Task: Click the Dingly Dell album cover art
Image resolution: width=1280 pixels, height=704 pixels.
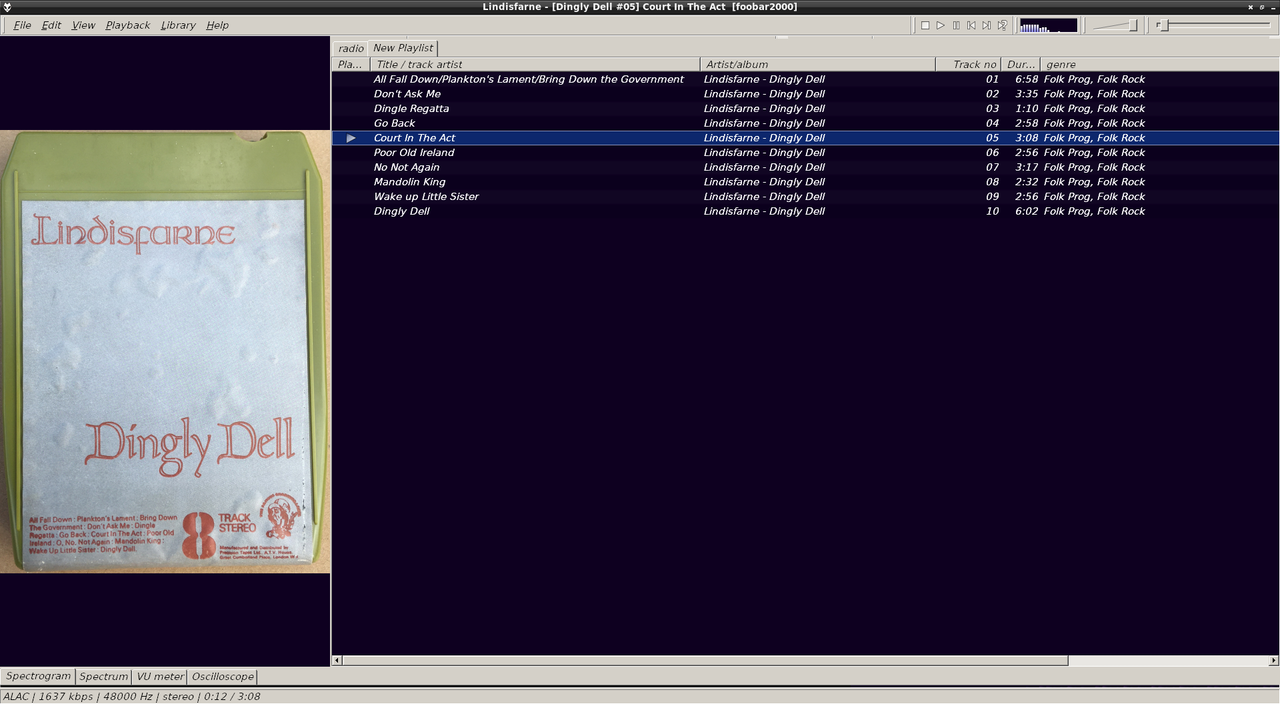Action: (x=165, y=351)
